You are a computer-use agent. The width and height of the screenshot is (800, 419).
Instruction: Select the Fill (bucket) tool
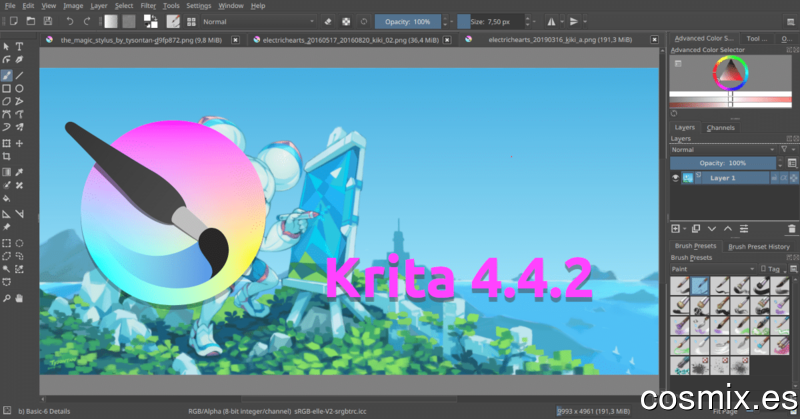click(x=6, y=199)
